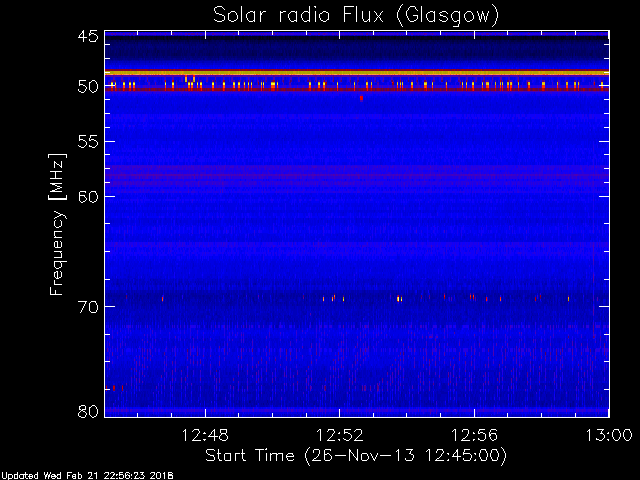Select the 80 MHz frequency axis label
Screen dimensions: 640x480
[88, 411]
